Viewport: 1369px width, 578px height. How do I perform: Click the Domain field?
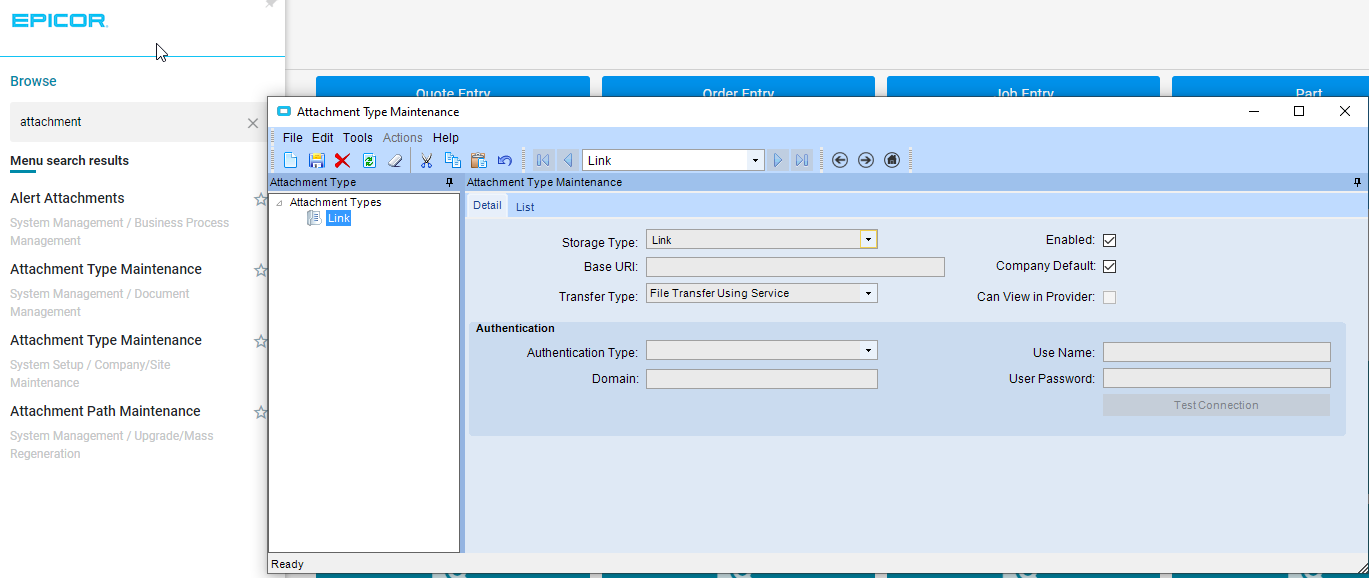[x=762, y=379]
